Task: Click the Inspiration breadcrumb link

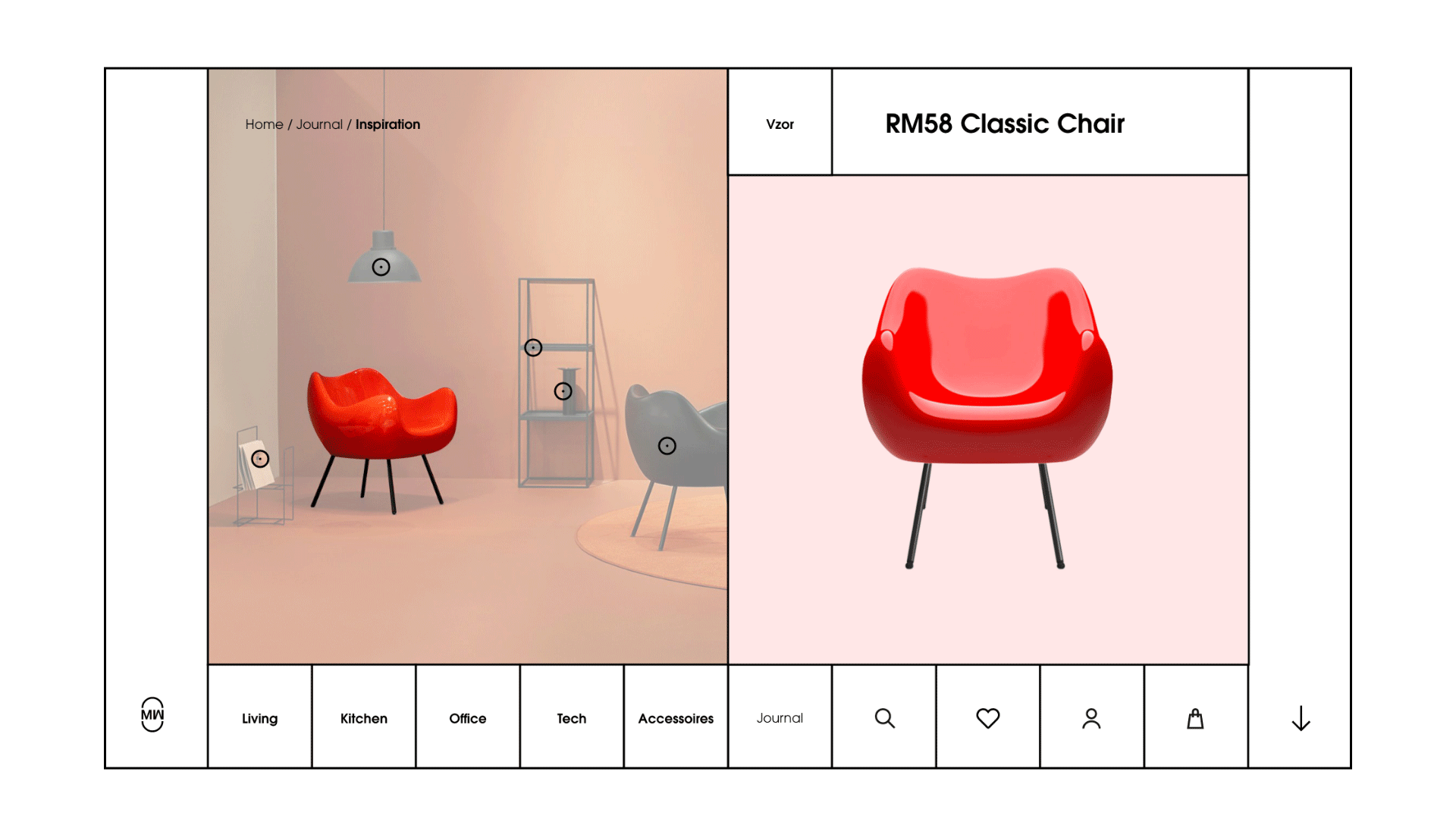Action: click(x=388, y=123)
